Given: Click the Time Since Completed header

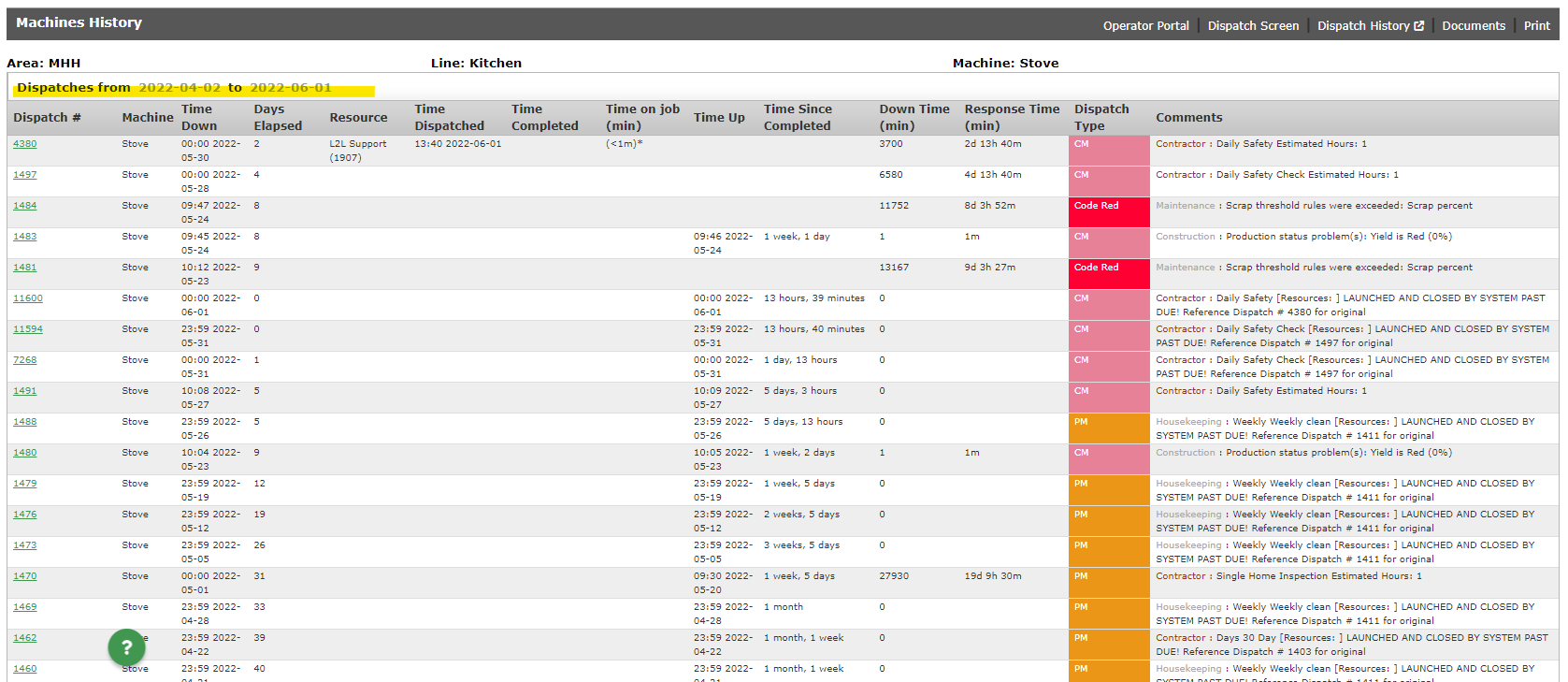Looking at the screenshot, I should (x=798, y=118).
